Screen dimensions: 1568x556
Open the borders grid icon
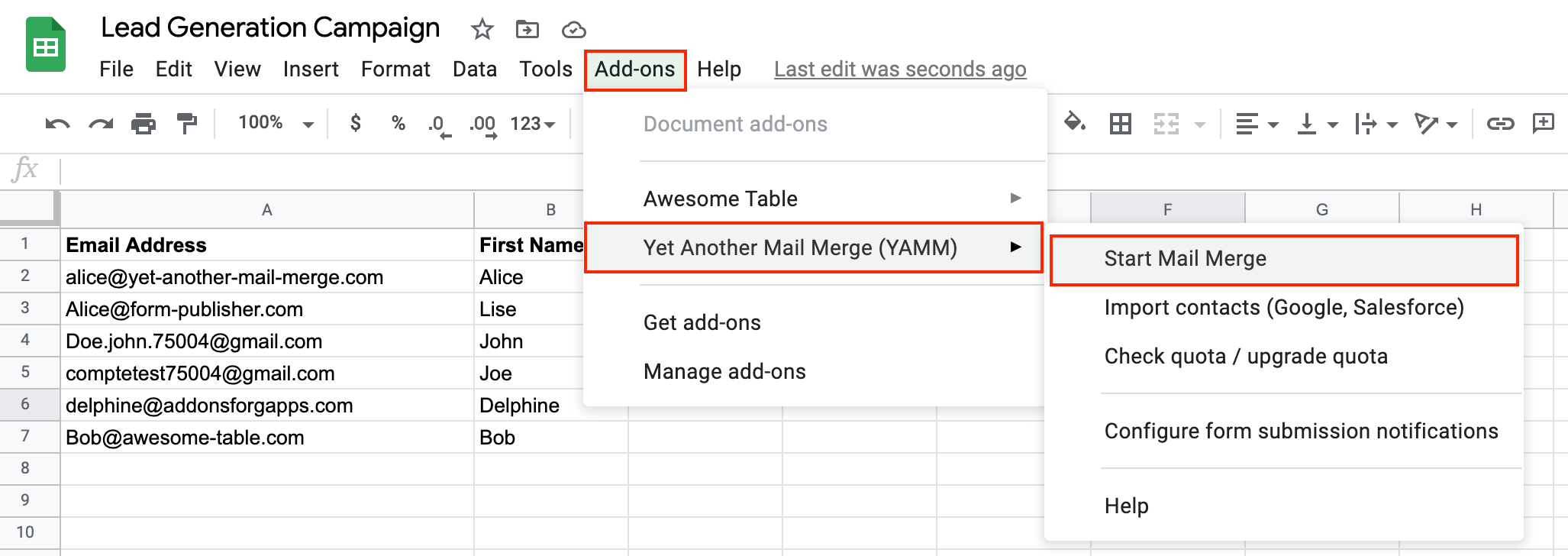[x=1120, y=124]
